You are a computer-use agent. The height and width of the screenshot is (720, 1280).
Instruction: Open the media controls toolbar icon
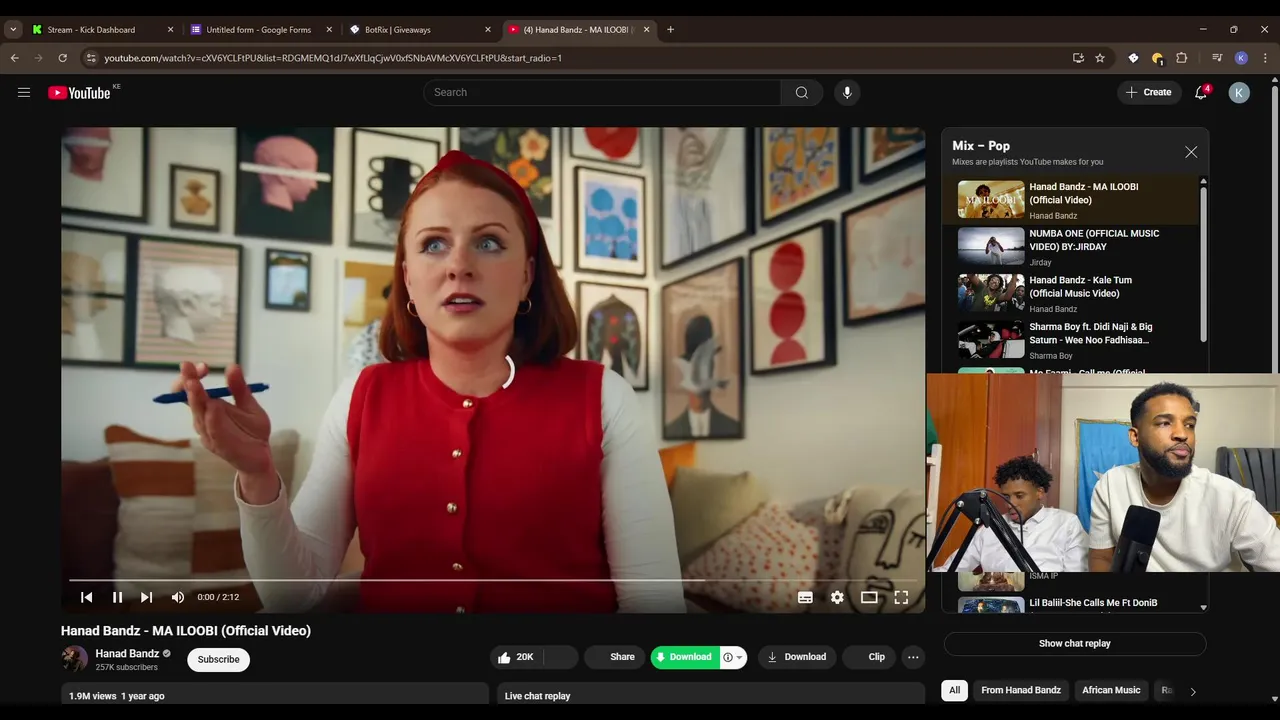pyautogui.click(x=1217, y=58)
